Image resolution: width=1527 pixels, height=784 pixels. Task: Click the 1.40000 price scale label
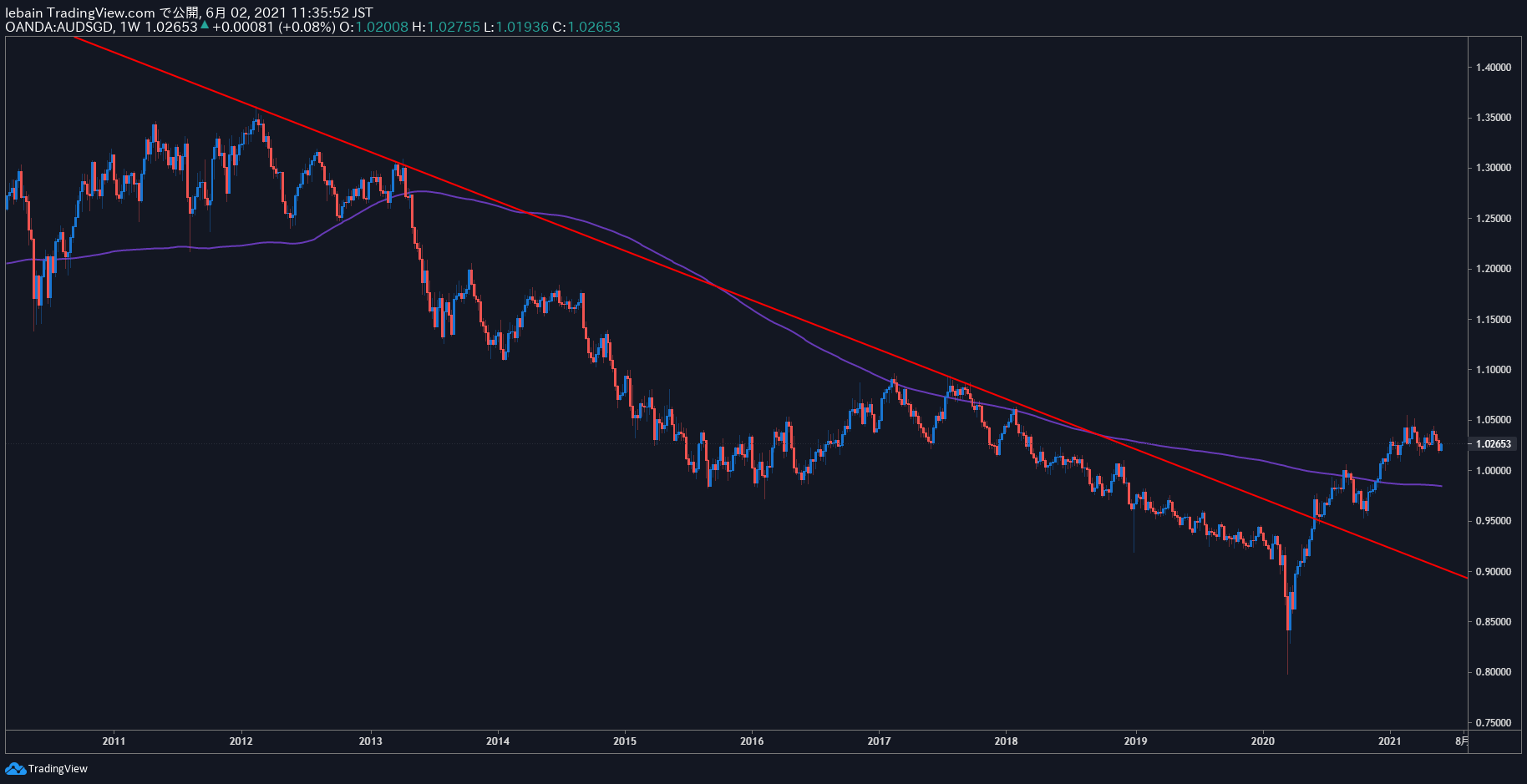[x=1494, y=67]
